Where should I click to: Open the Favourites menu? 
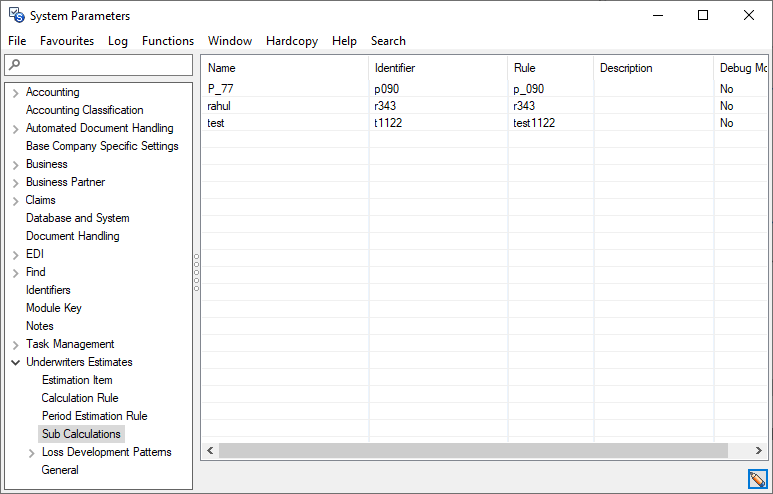tap(67, 41)
